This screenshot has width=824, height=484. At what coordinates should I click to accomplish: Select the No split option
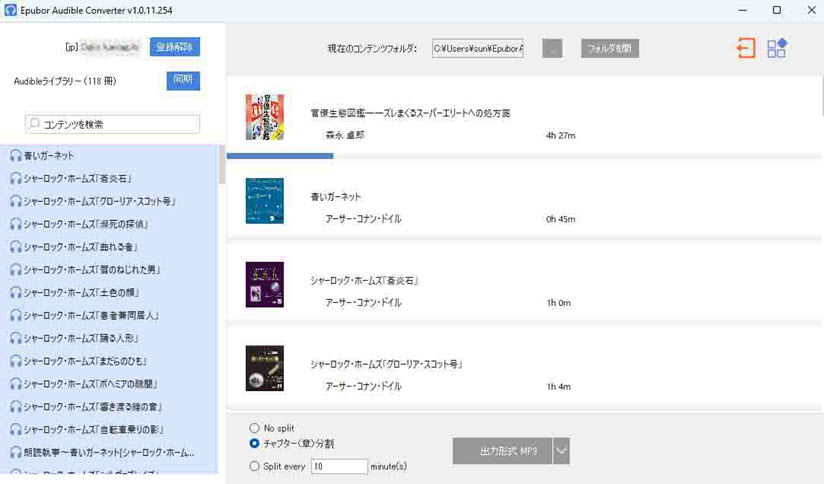click(255, 428)
